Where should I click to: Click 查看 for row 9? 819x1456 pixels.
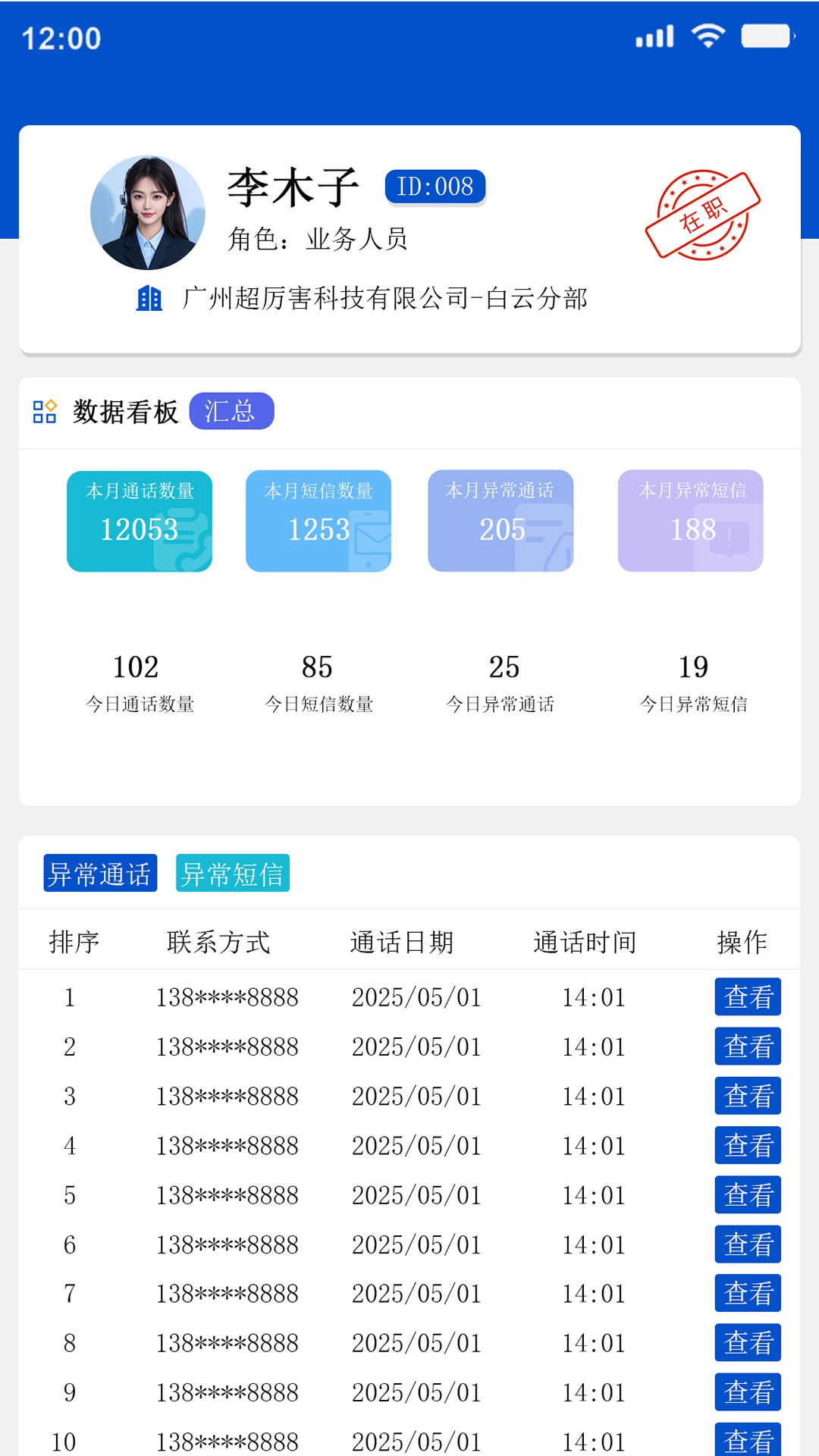[748, 1392]
